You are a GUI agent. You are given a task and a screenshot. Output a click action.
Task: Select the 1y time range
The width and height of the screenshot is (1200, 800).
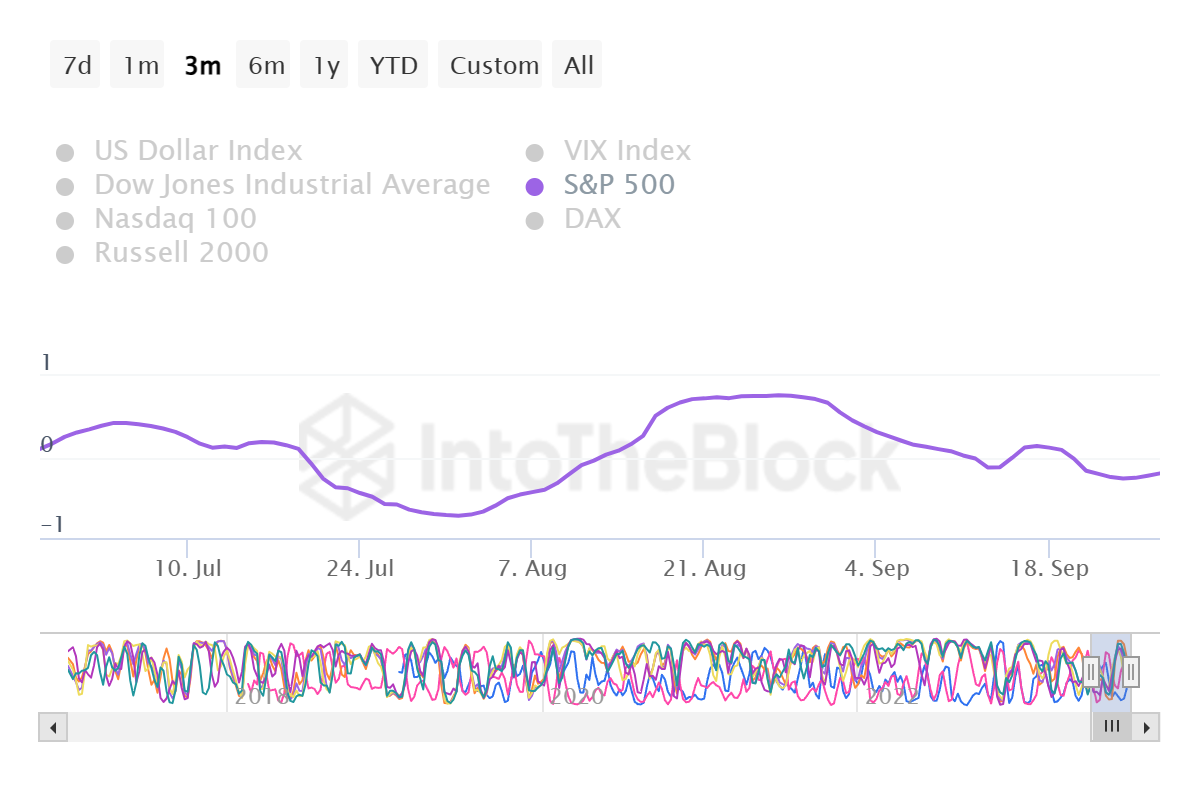click(x=324, y=64)
